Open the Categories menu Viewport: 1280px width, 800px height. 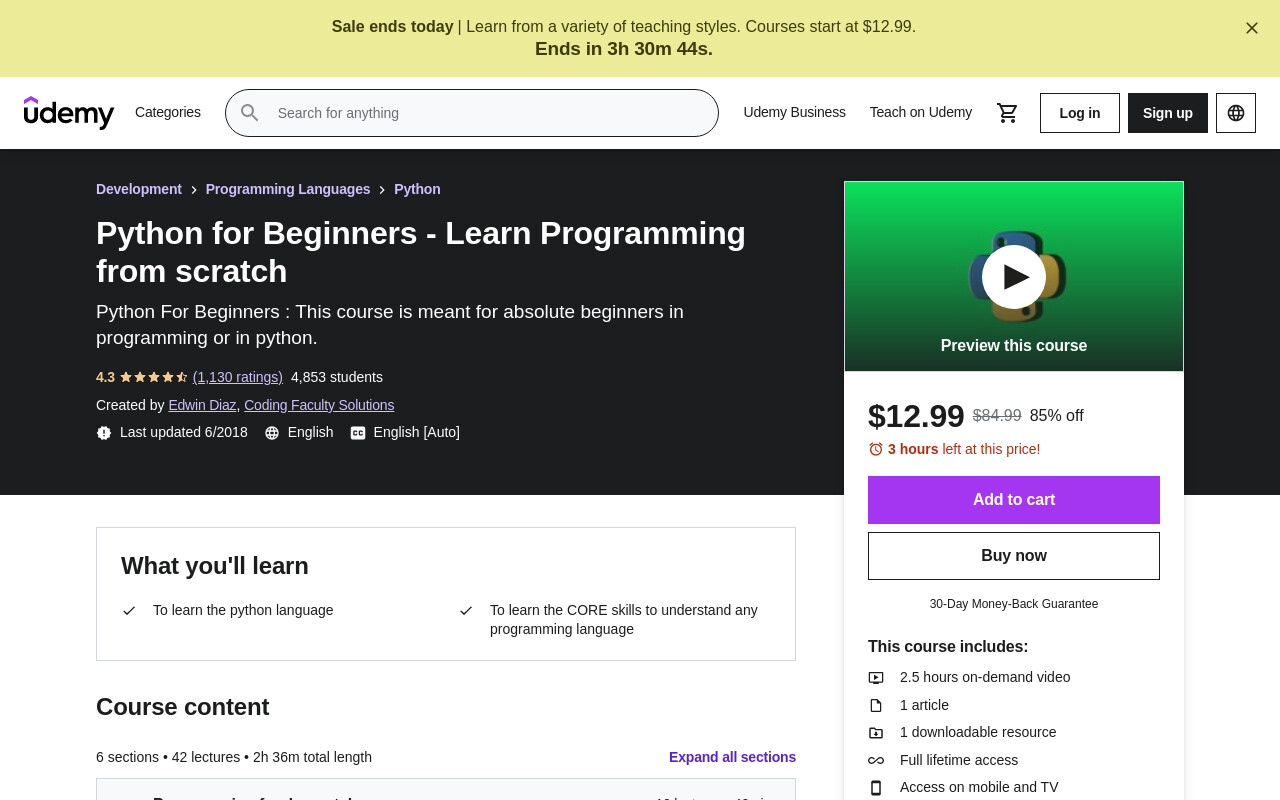click(x=168, y=112)
